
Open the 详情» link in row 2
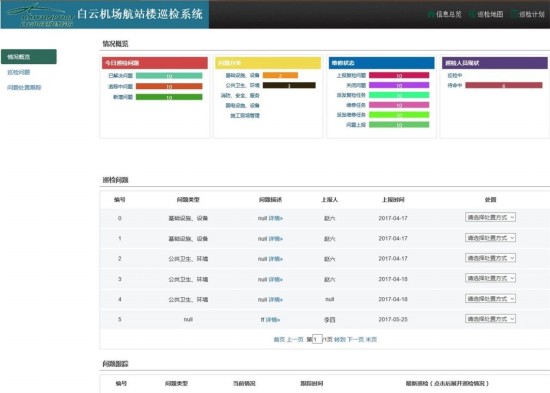276,259
